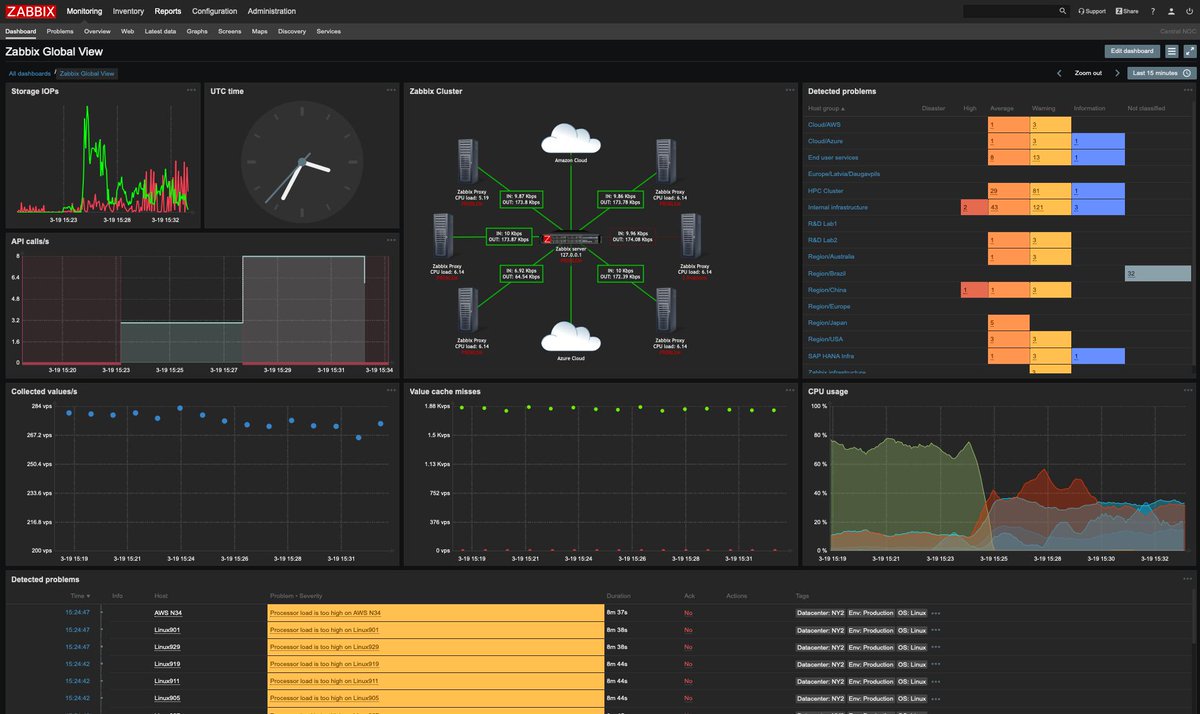Show more tags for Linux901 row

click(936, 630)
